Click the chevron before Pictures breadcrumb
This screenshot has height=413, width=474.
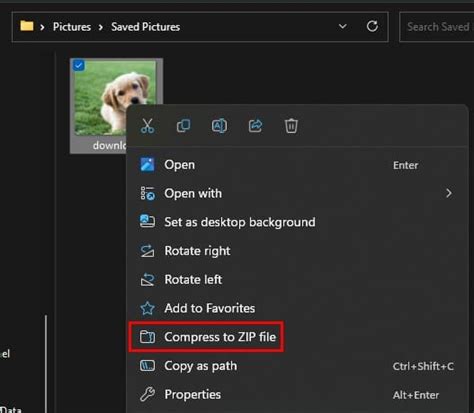pyautogui.click(x=42, y=27)
